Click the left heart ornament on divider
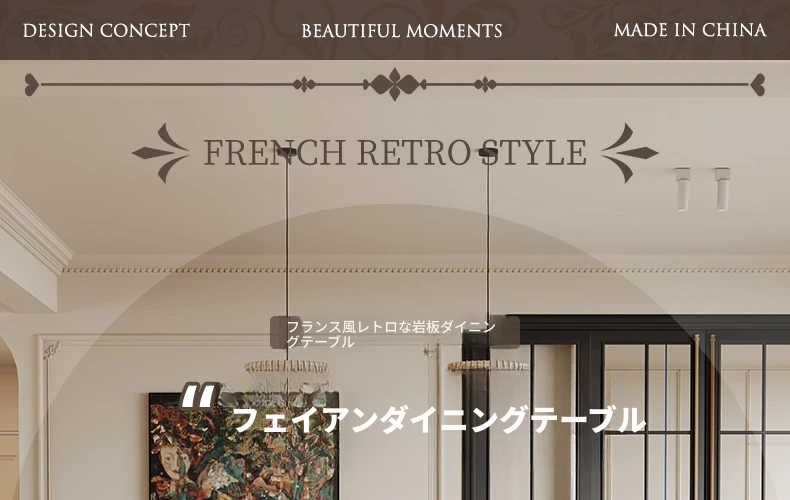This screenshot has width=790, height=500. pos(32,84)
